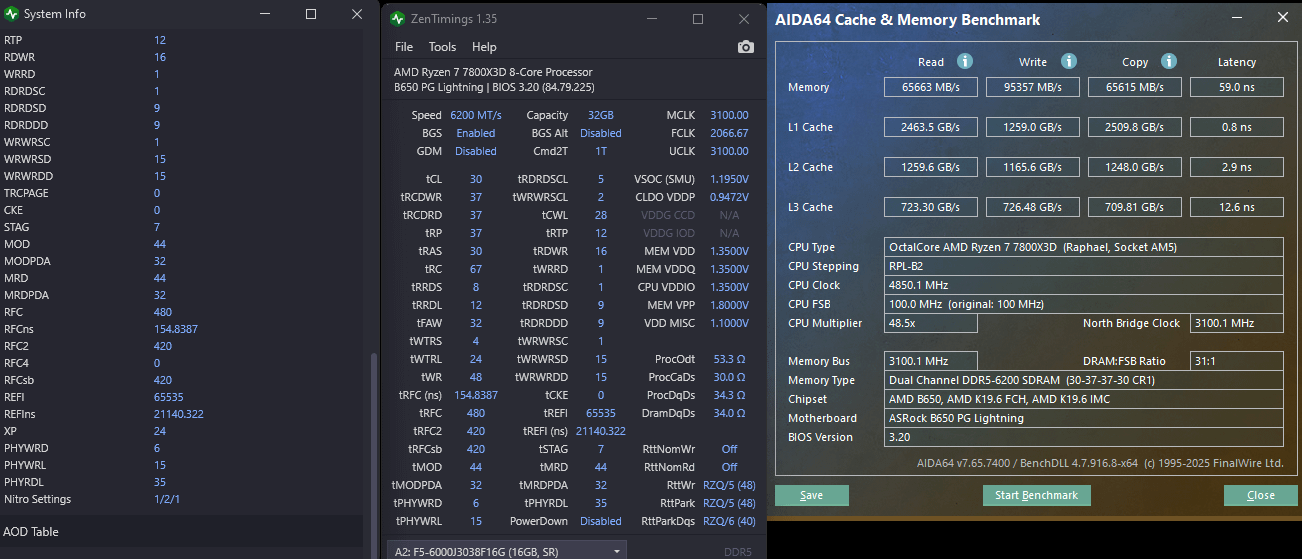Open the File menu in ZenTimings
The image size is (1302, 559).
tap(404, 47)
